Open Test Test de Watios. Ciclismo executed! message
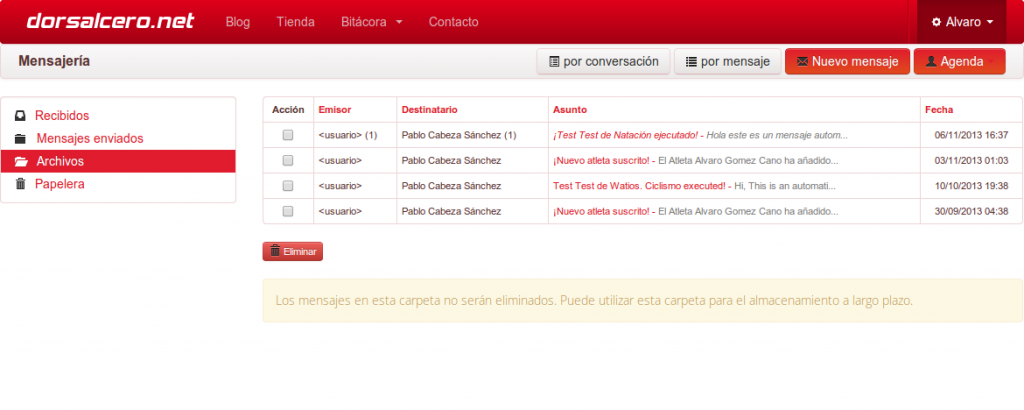1024x410 pixels. 639,186
